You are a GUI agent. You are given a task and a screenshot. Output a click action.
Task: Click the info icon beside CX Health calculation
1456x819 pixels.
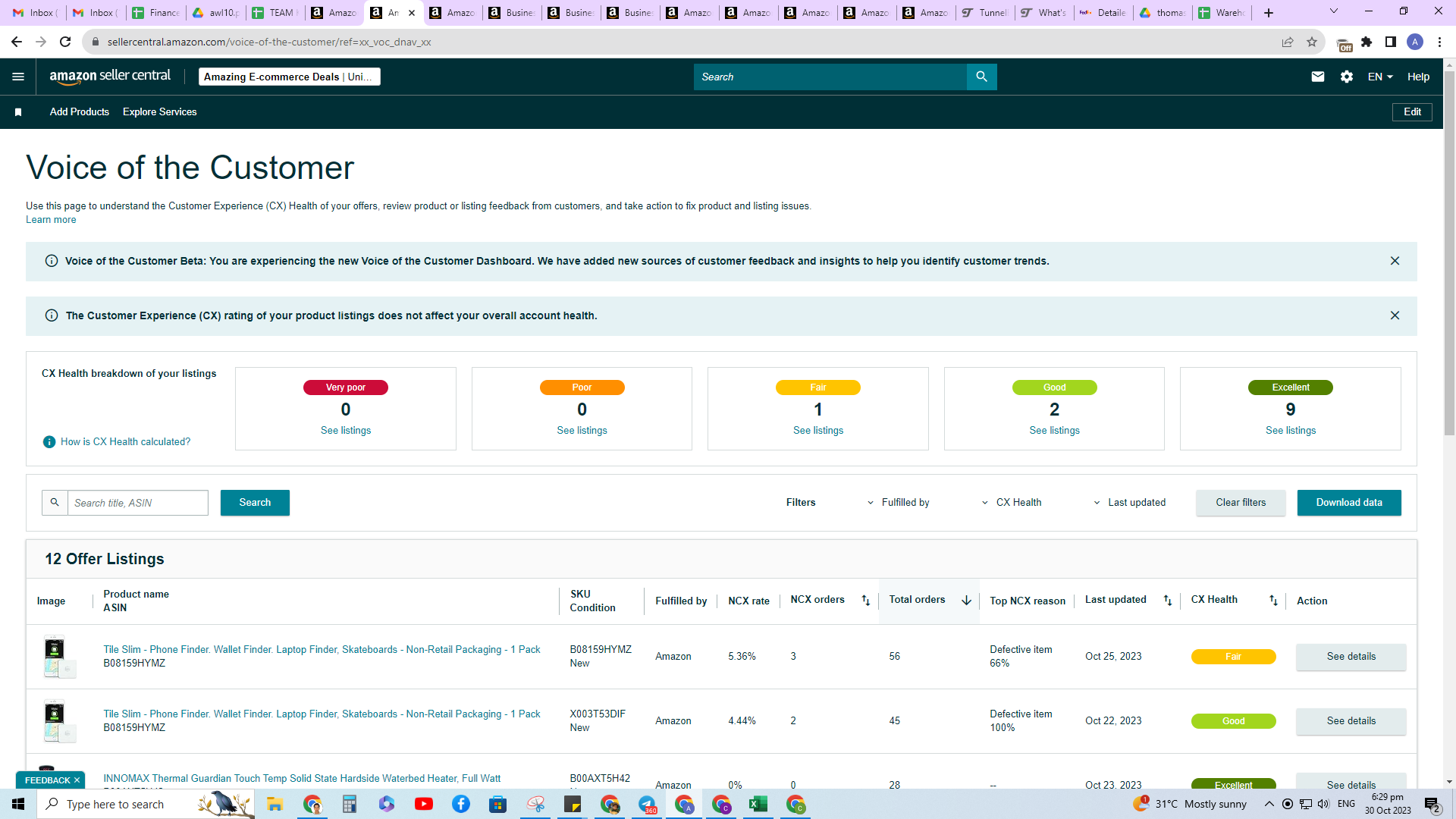pos(49,442)
